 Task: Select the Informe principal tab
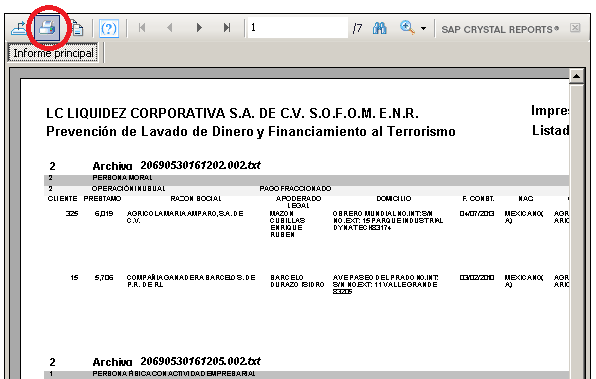pos(53,53)
